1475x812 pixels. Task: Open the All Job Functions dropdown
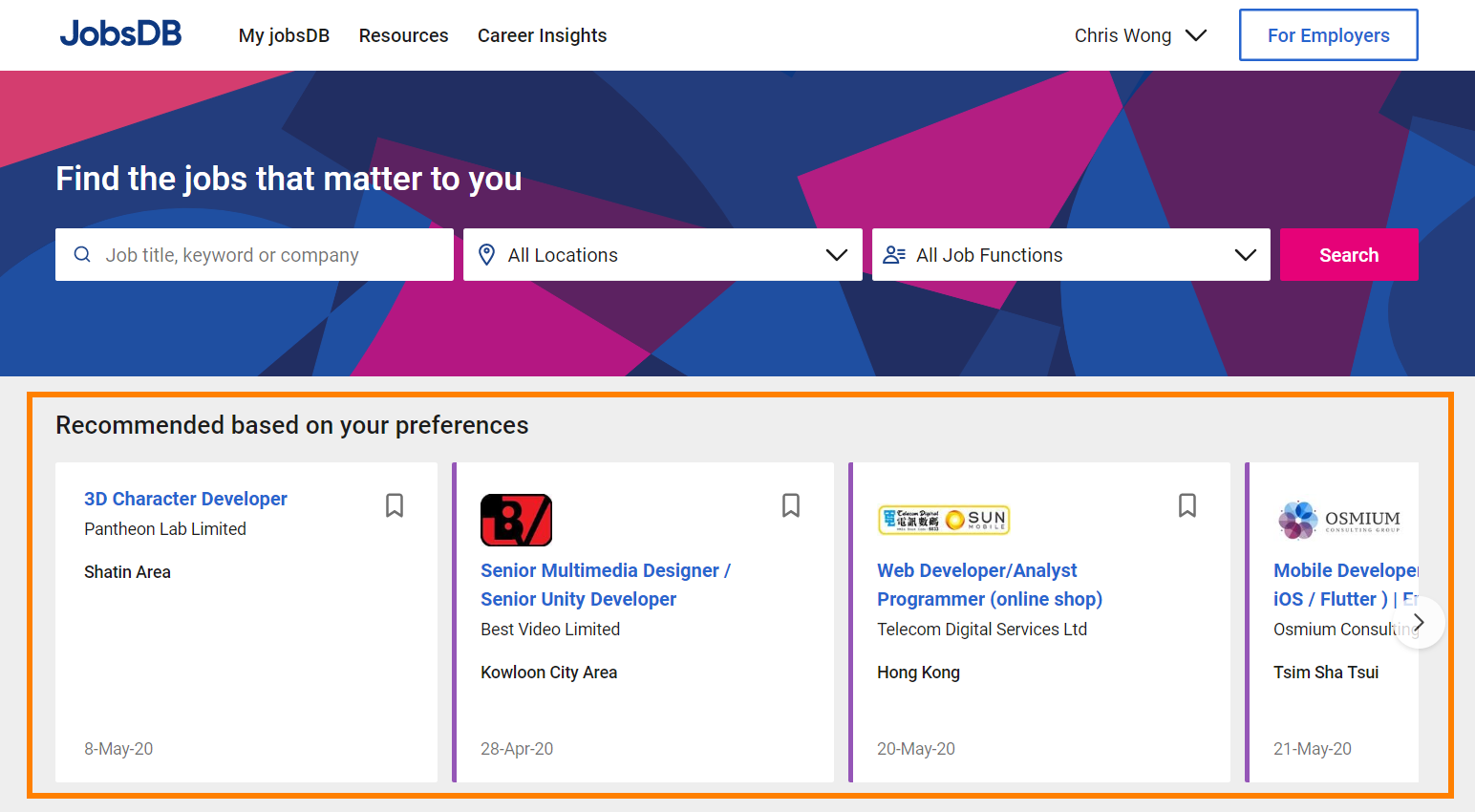(1245, 255)
